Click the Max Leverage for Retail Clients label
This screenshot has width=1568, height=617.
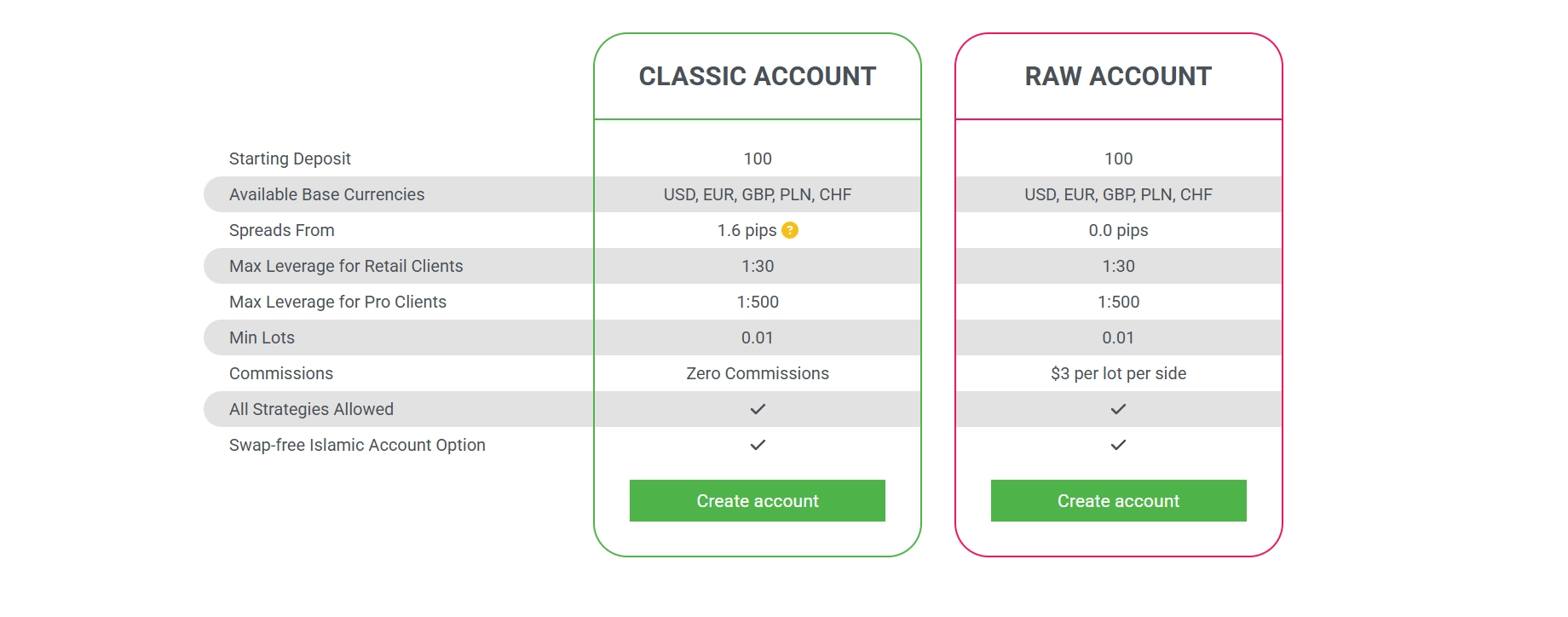(345, 266)
